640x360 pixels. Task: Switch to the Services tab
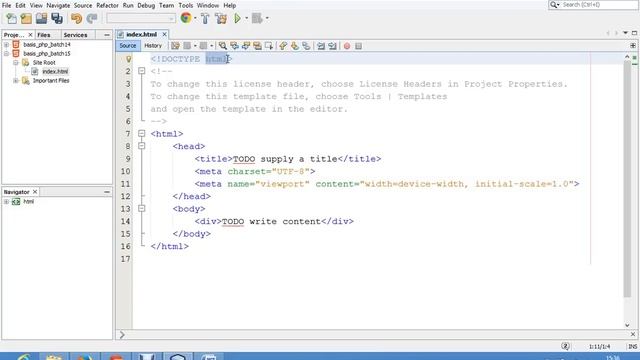[75, 35]
